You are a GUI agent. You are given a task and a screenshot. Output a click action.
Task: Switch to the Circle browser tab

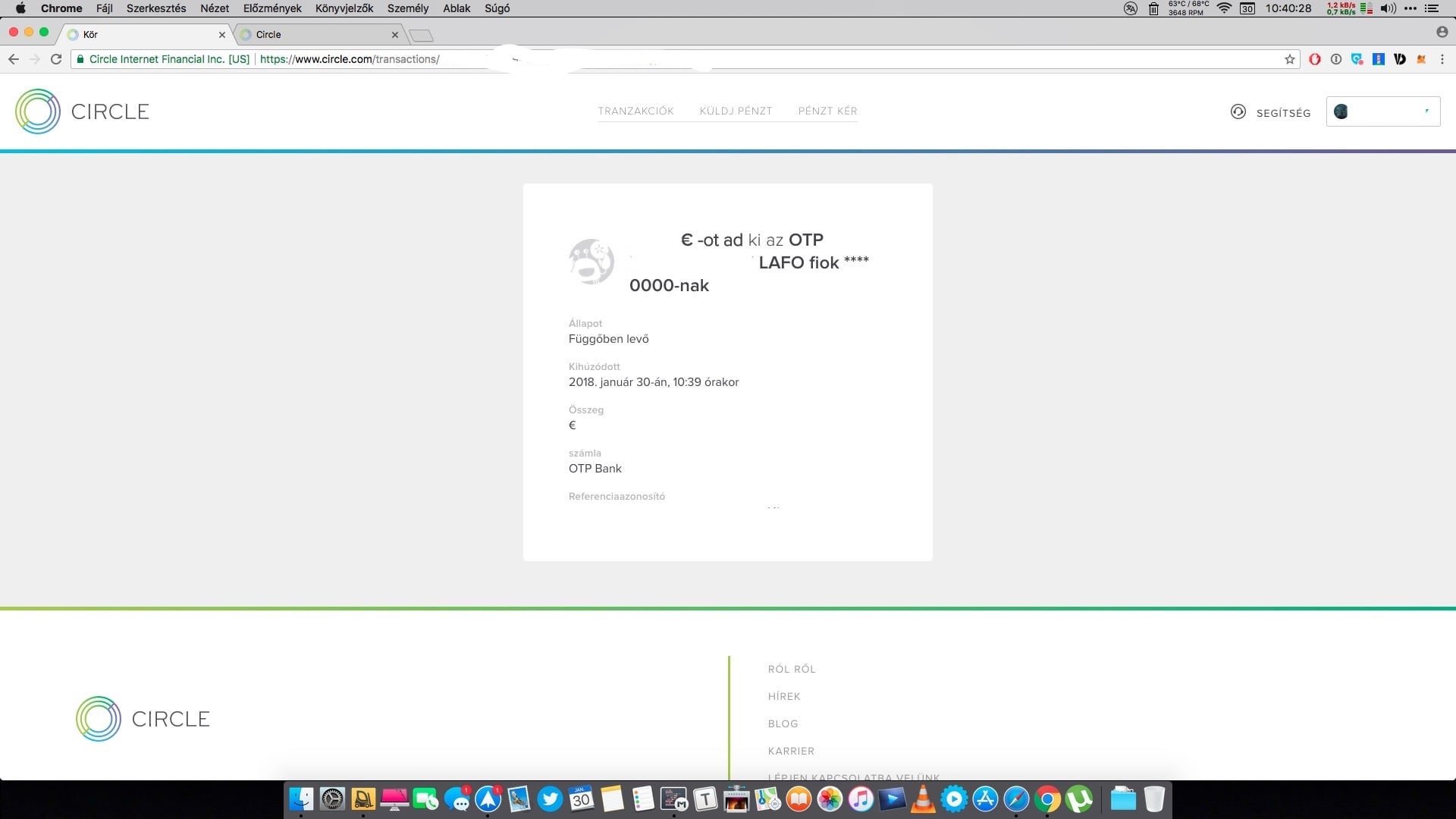(318, 35)
